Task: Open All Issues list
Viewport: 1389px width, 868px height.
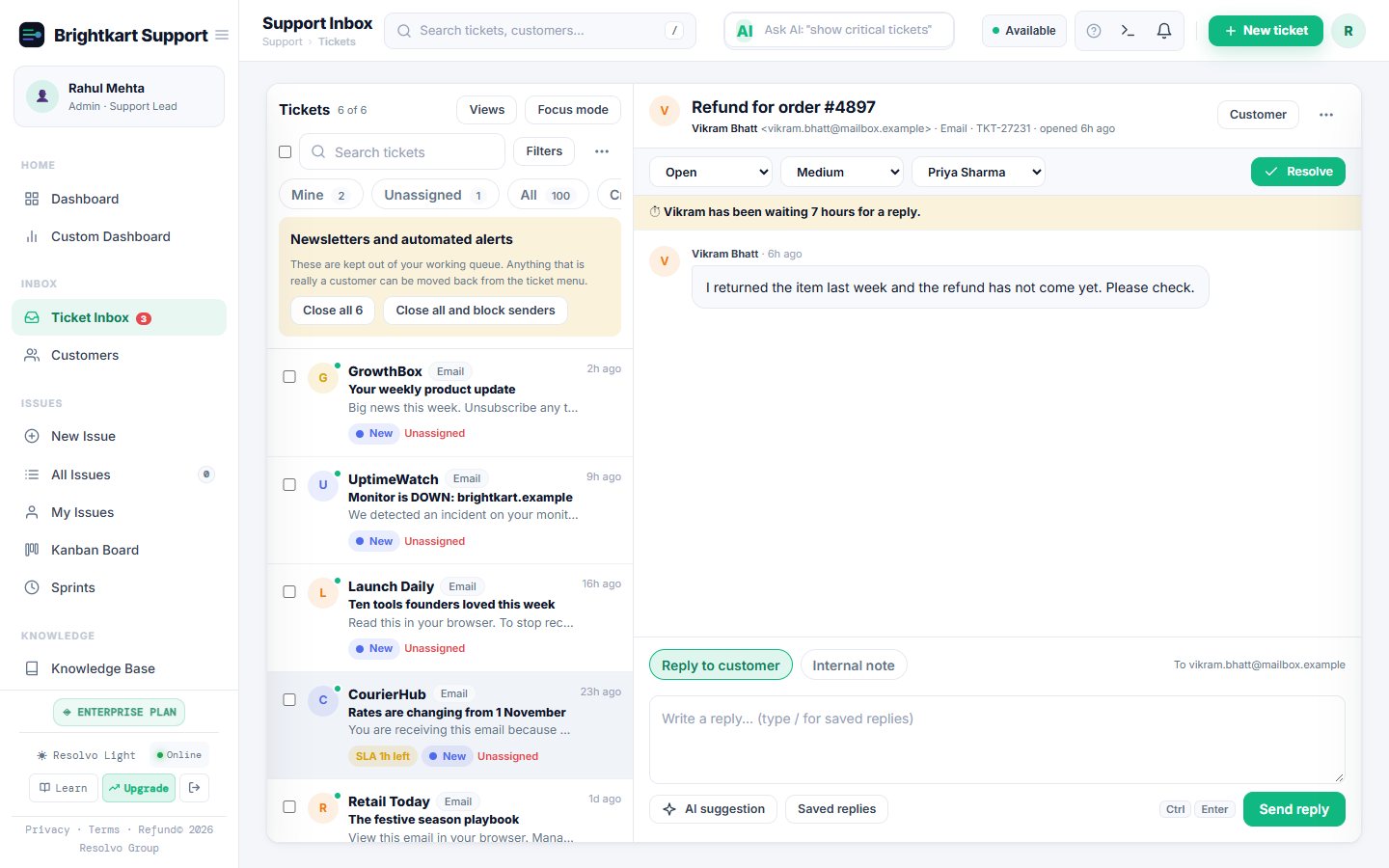Action: [x=119, y=475]
